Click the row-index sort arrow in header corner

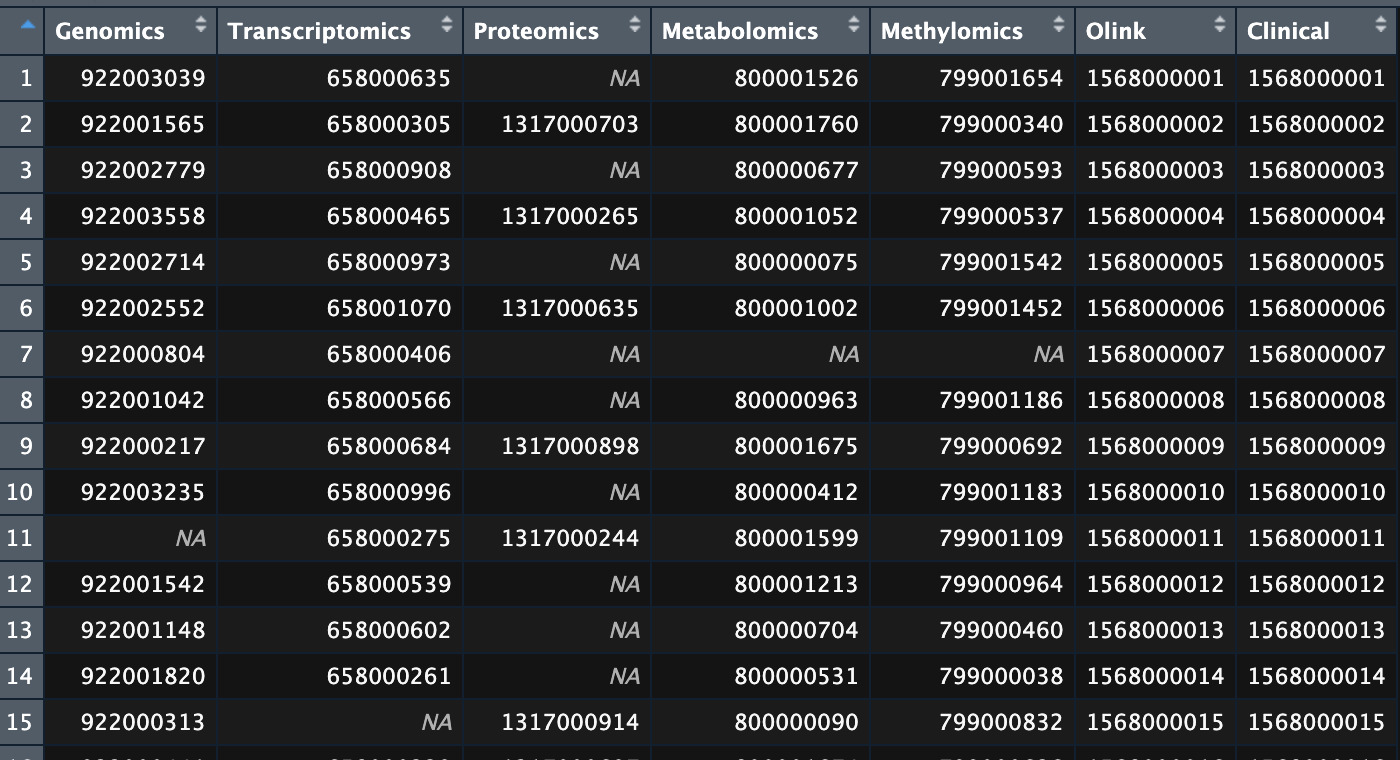(26, 24)
